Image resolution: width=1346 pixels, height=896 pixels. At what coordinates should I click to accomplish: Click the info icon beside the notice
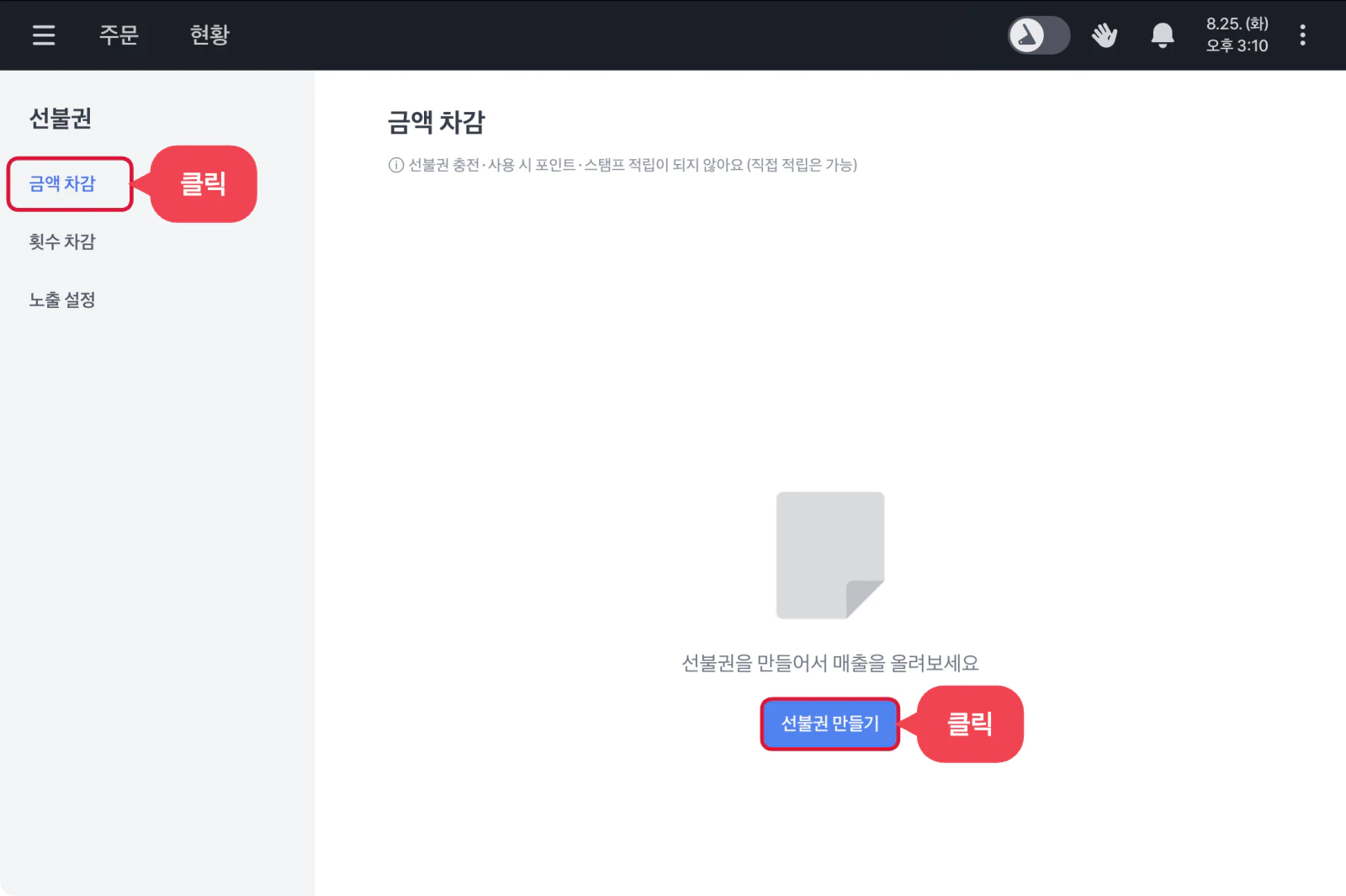coord(395,165)
